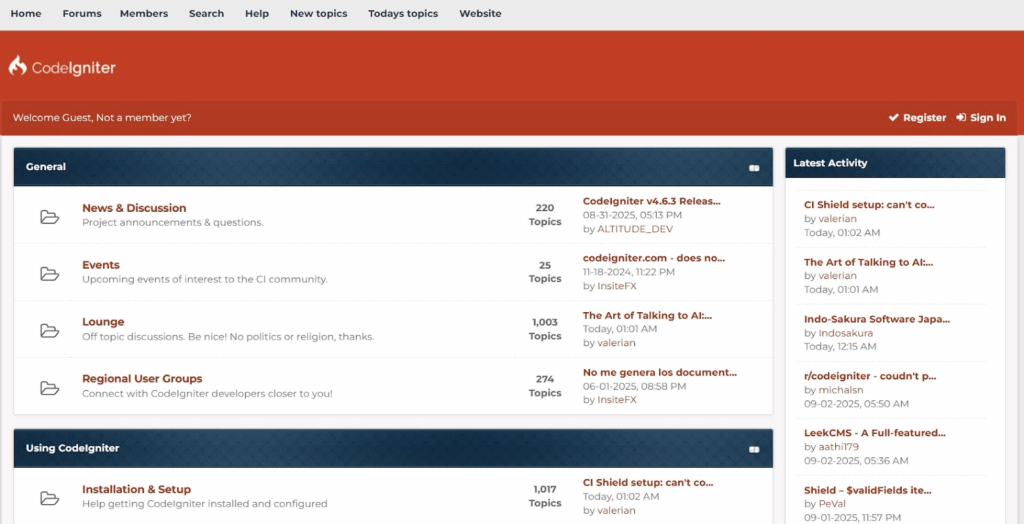Click the Lounge forum folder icon
The image size is (1024, 524).
click(50, 331)
